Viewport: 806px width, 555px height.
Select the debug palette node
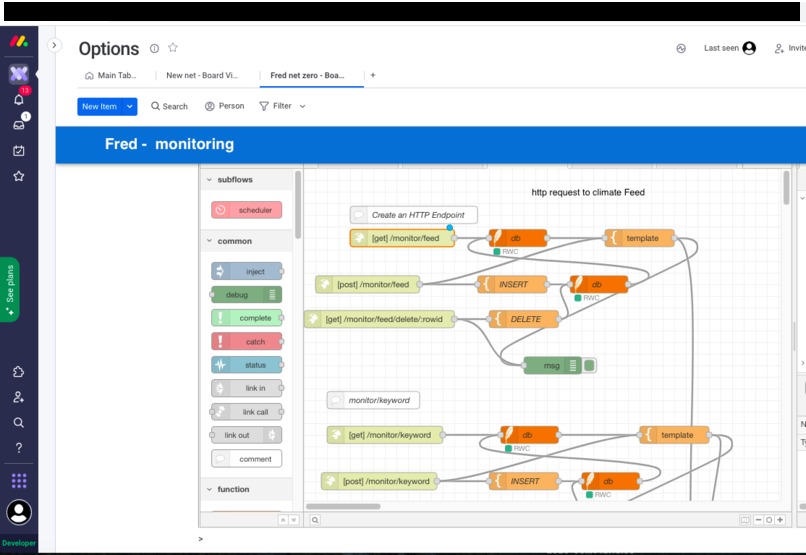pyautogui.click(x=246, y=294)
